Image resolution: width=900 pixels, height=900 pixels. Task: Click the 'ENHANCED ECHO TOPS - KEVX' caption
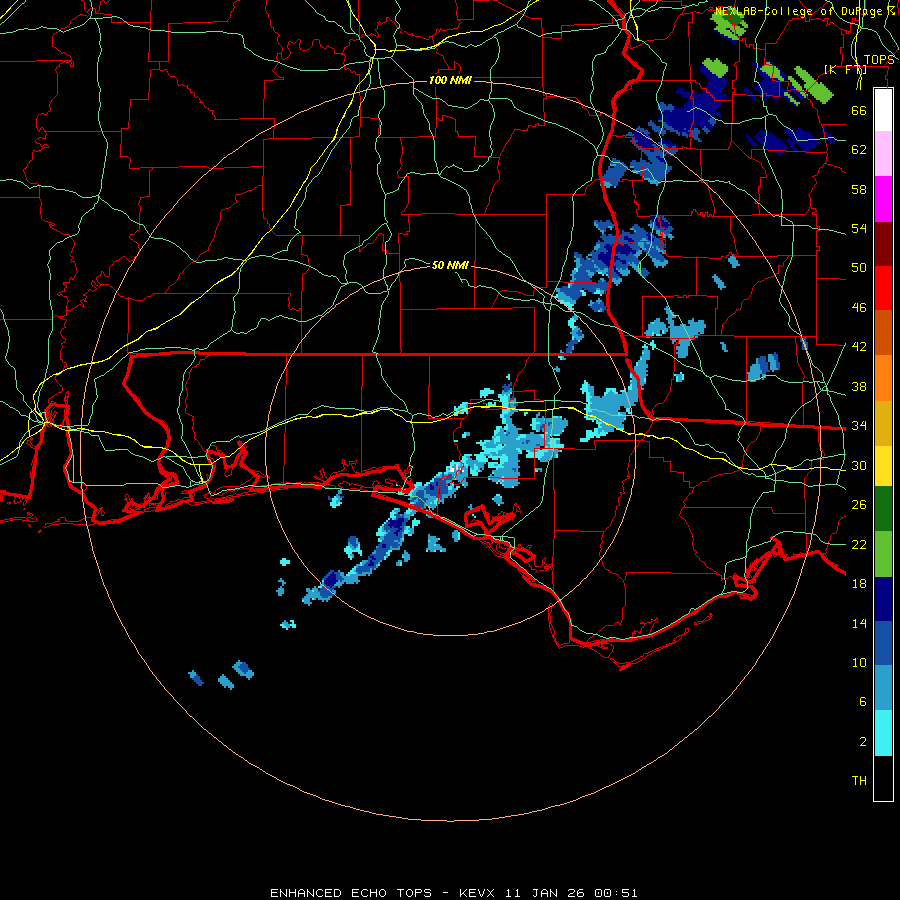click(x=383, y=893)
